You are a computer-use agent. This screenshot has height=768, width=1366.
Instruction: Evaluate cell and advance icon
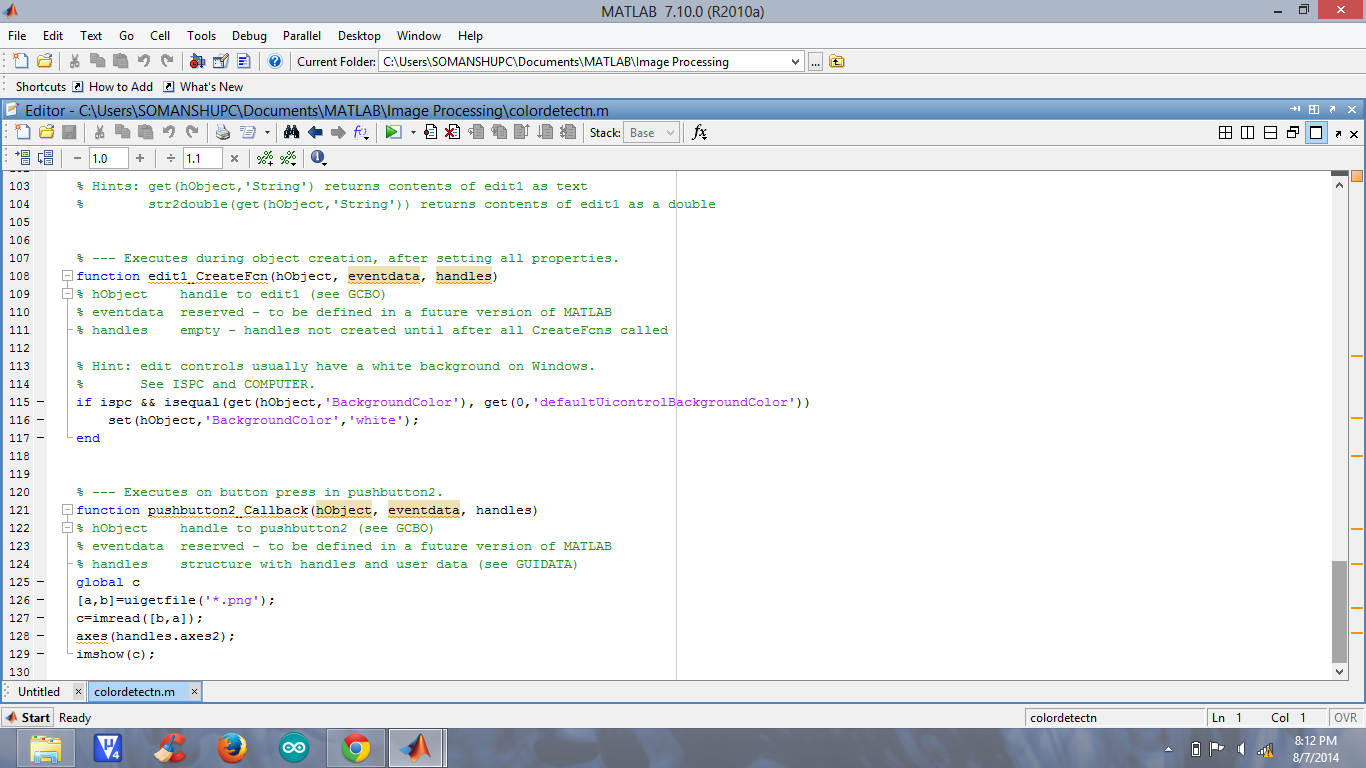pyautogui.click(x=45, y=158)
